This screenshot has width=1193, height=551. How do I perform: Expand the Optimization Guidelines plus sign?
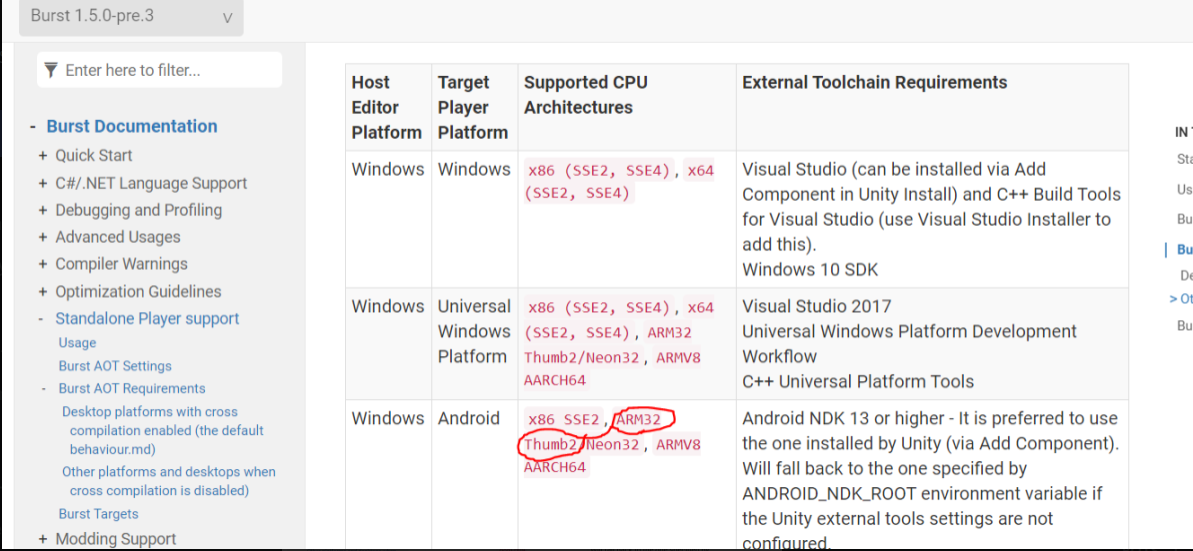coord(43,292)
